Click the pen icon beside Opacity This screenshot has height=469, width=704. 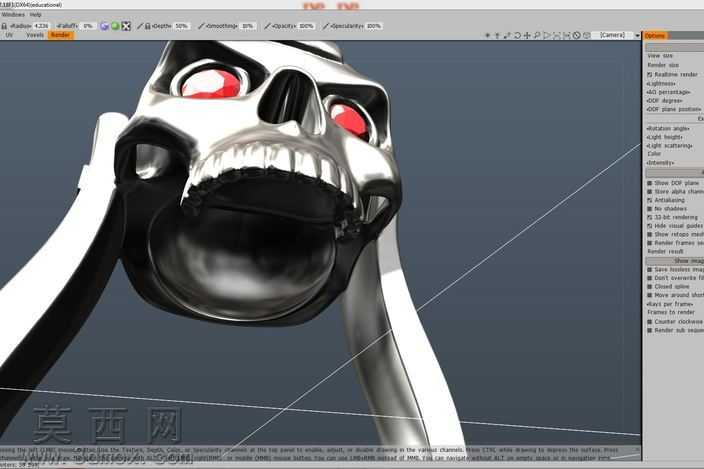click(x=267, y=26)
